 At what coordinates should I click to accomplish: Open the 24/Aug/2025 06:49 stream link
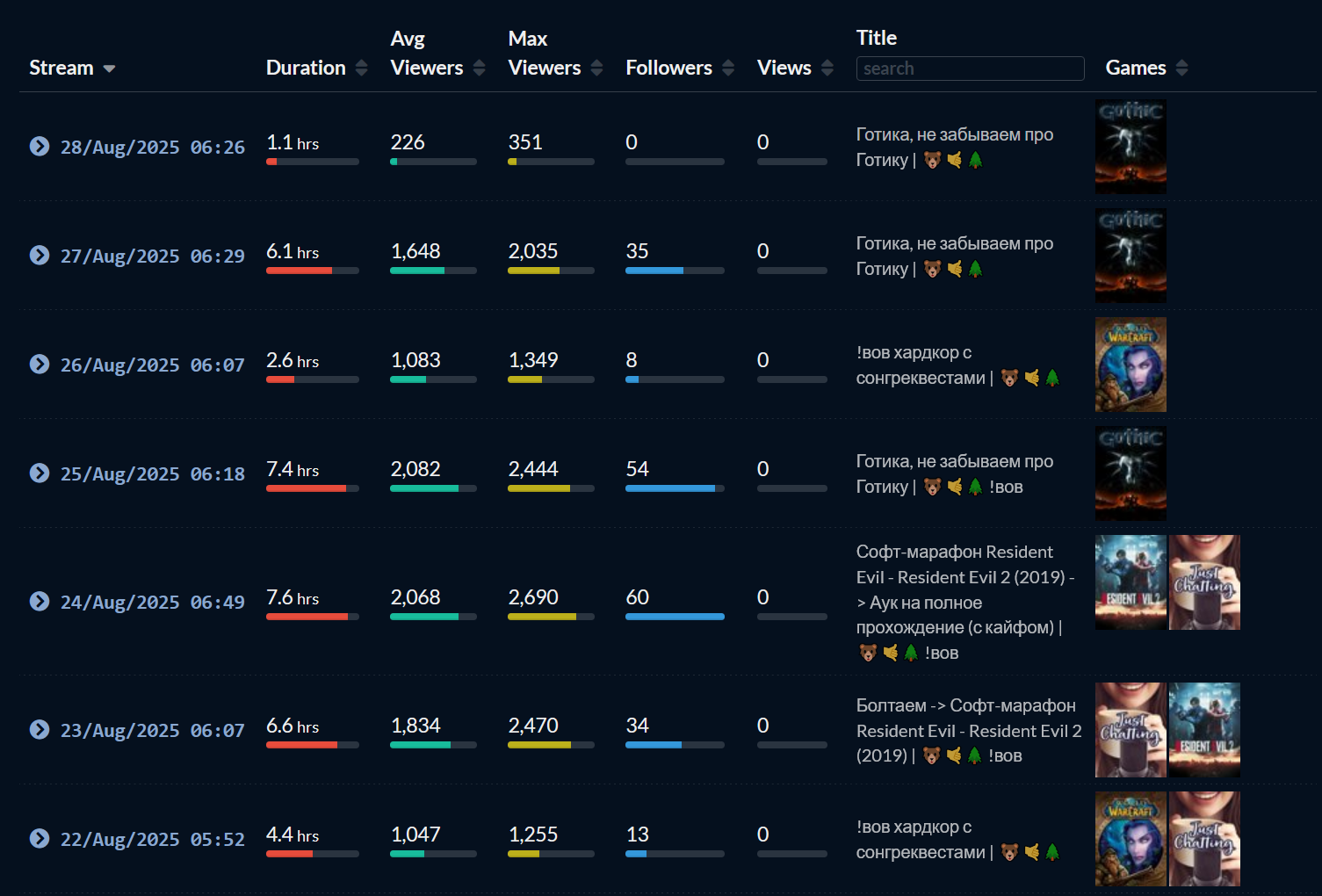click(x=152, y=602)
